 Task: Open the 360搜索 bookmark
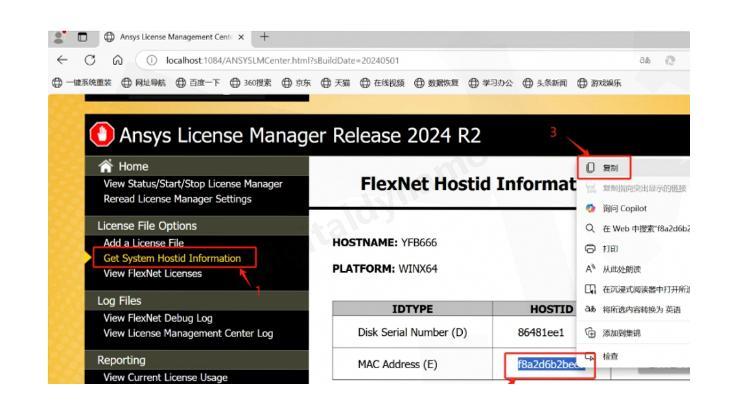251,83
